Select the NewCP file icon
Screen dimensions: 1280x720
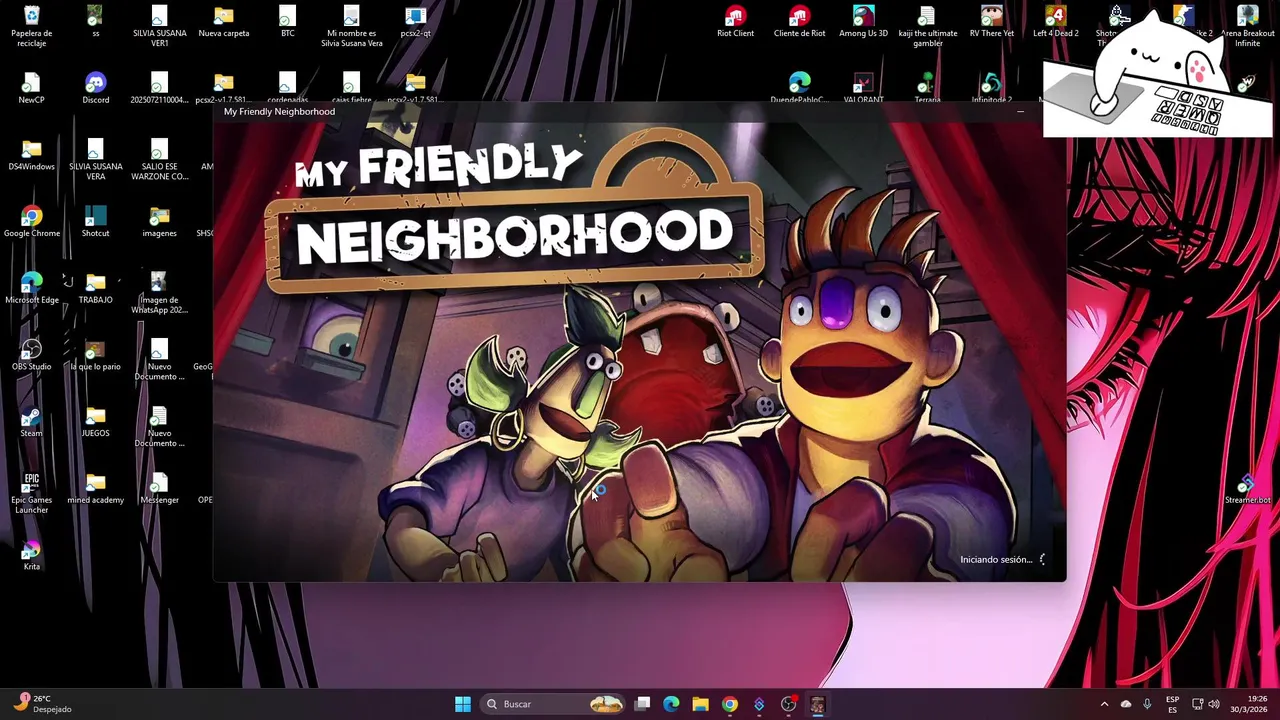tap(31, 88)
